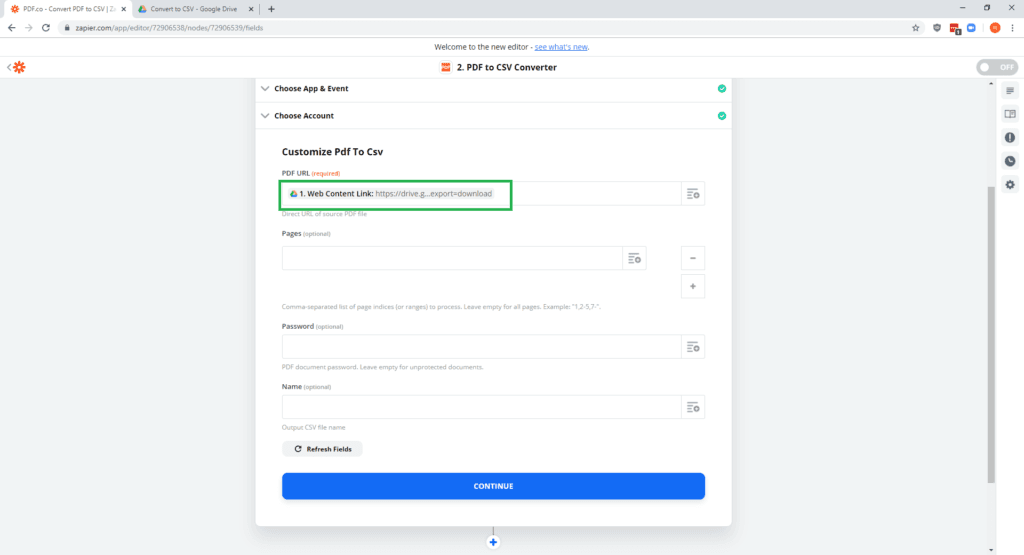Screen dimensions: 1024x555
Task: Click the Refresh Fields button
Action: tap(323, 449)
